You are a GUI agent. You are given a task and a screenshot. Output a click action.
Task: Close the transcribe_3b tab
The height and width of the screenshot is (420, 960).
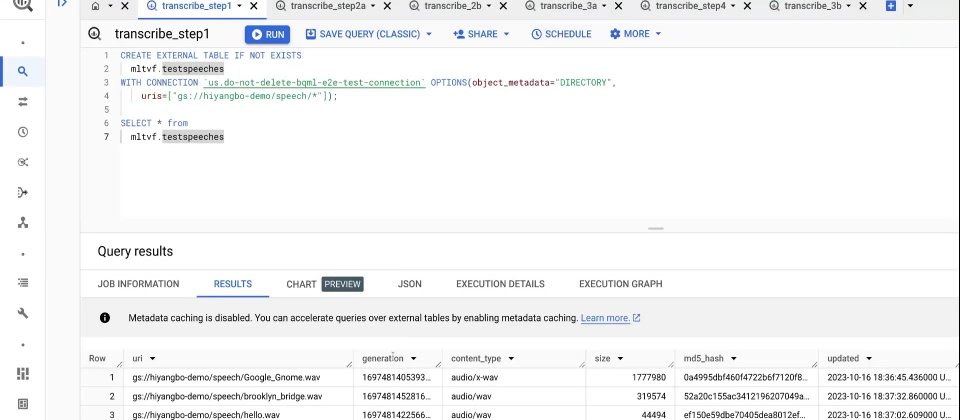[863, 6]
